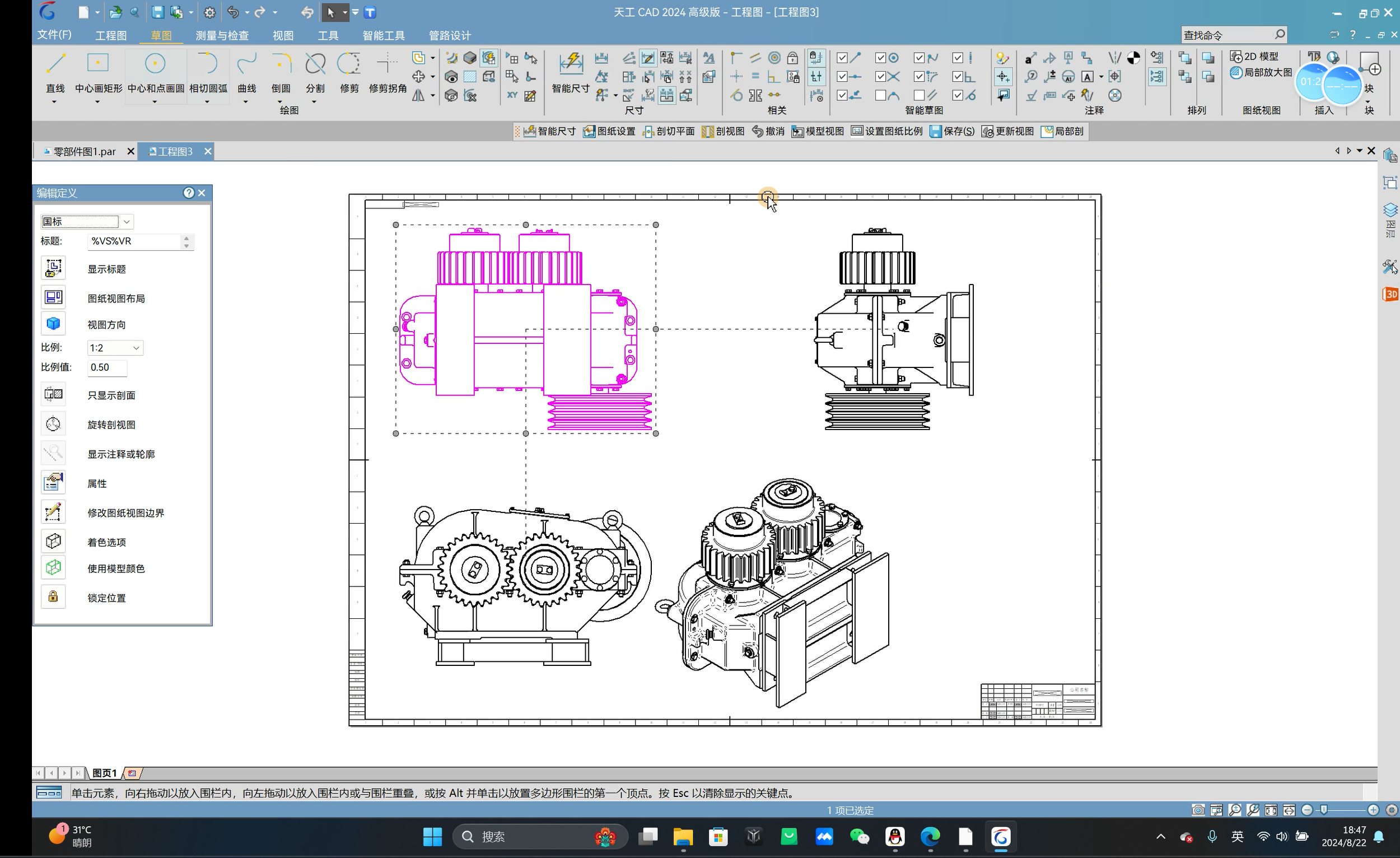Click the 视图方向 cube icon
This screenshot has width=1400, height=858.
click(53, 324)
